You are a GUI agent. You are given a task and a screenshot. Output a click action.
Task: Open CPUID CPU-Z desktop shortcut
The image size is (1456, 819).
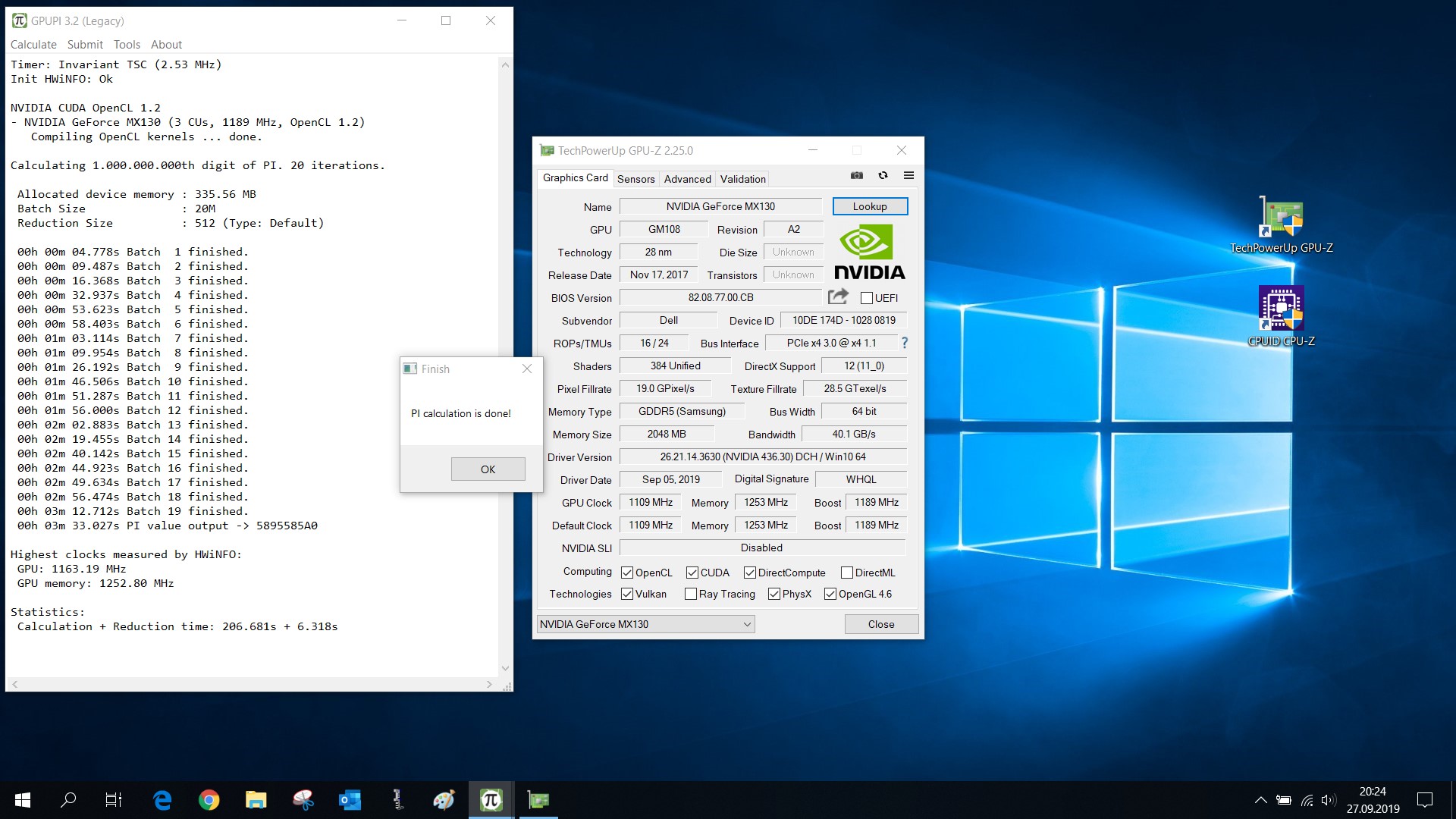tap(1281, 316)
